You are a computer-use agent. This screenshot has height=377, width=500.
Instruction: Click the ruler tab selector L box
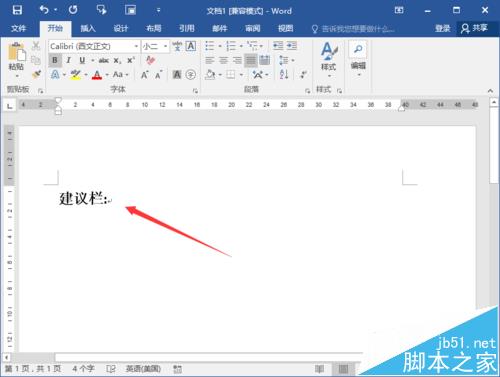[10, 106]
